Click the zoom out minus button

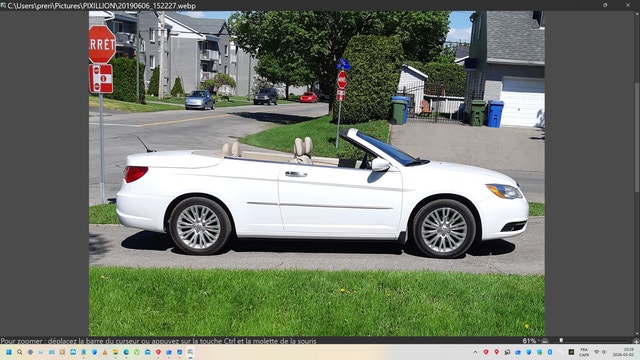click(545, 341)
